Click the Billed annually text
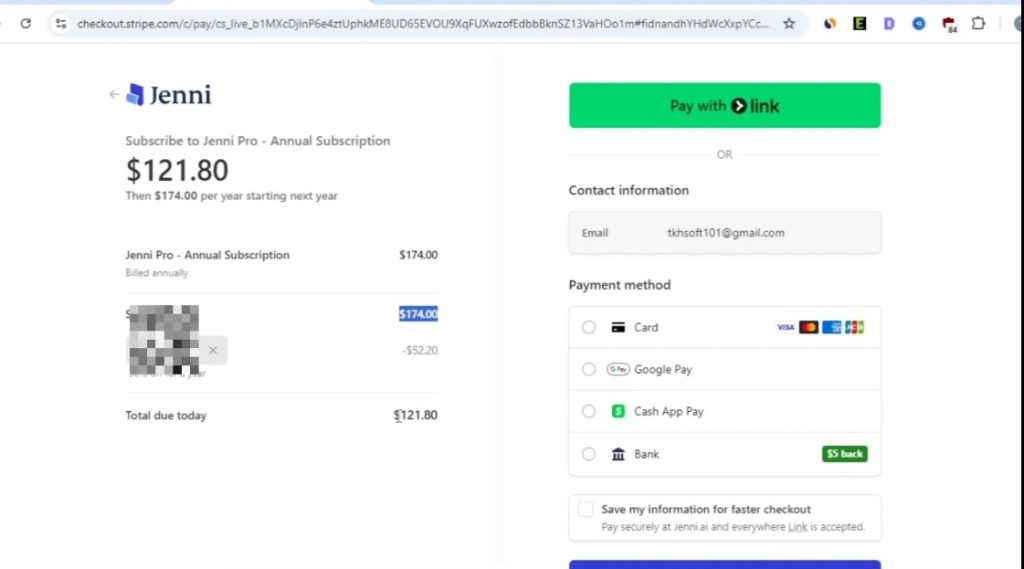Viewport: 1024px width, 569px height. pyautogui.click(x=157, y=273)
